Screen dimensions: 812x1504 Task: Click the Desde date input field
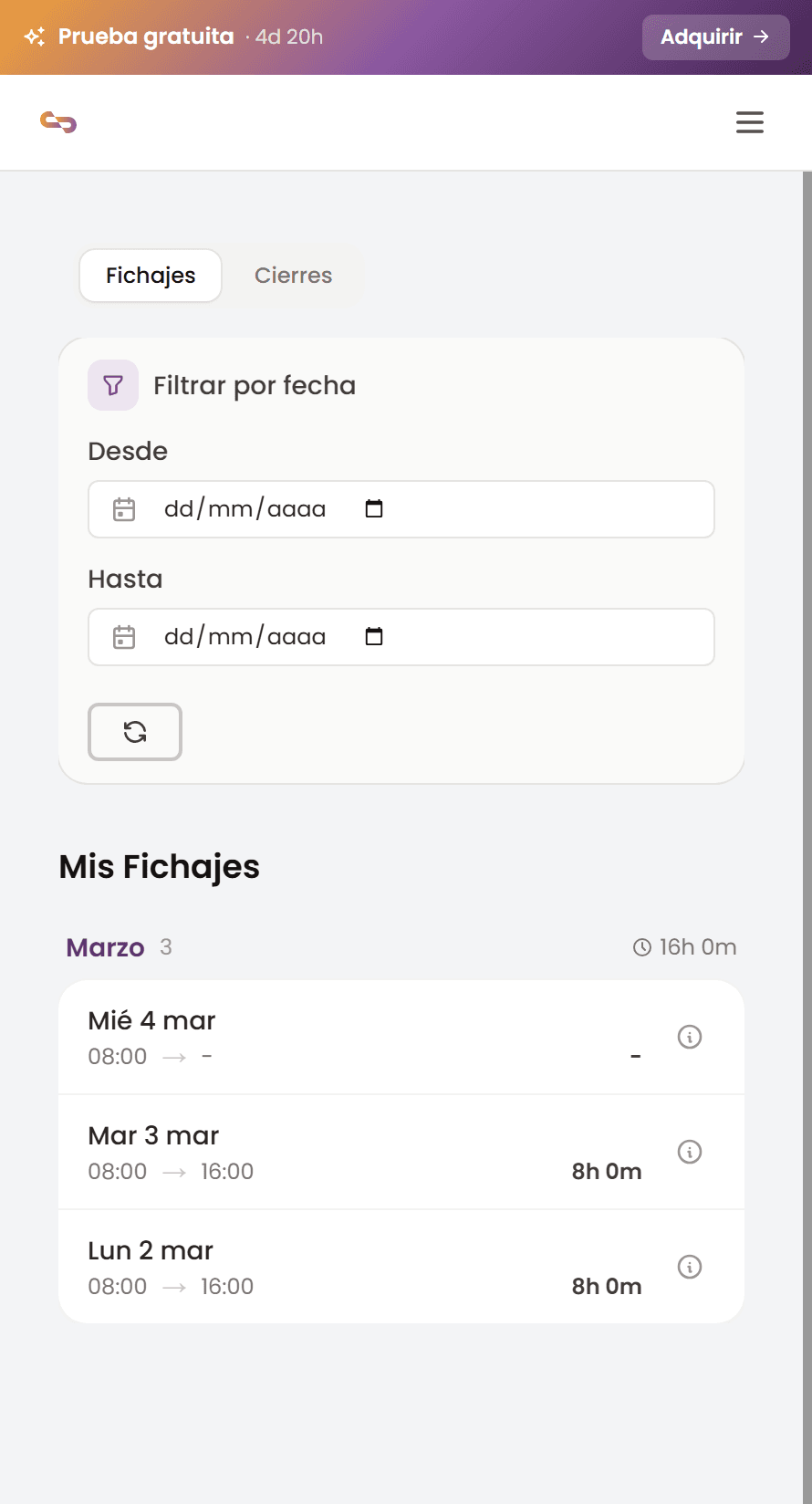pos(401,509)
